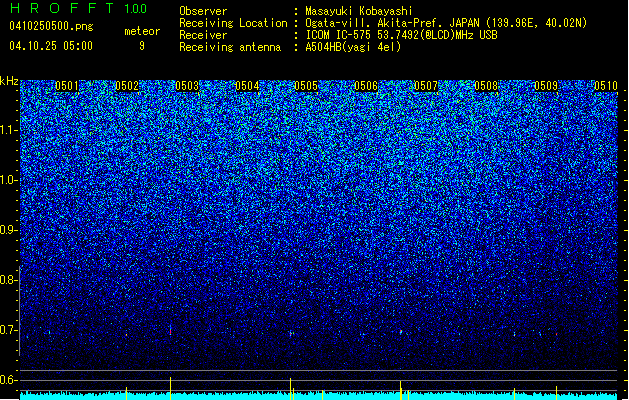
Task: Click the 'Observer' field label
Action: coord(203,11)
